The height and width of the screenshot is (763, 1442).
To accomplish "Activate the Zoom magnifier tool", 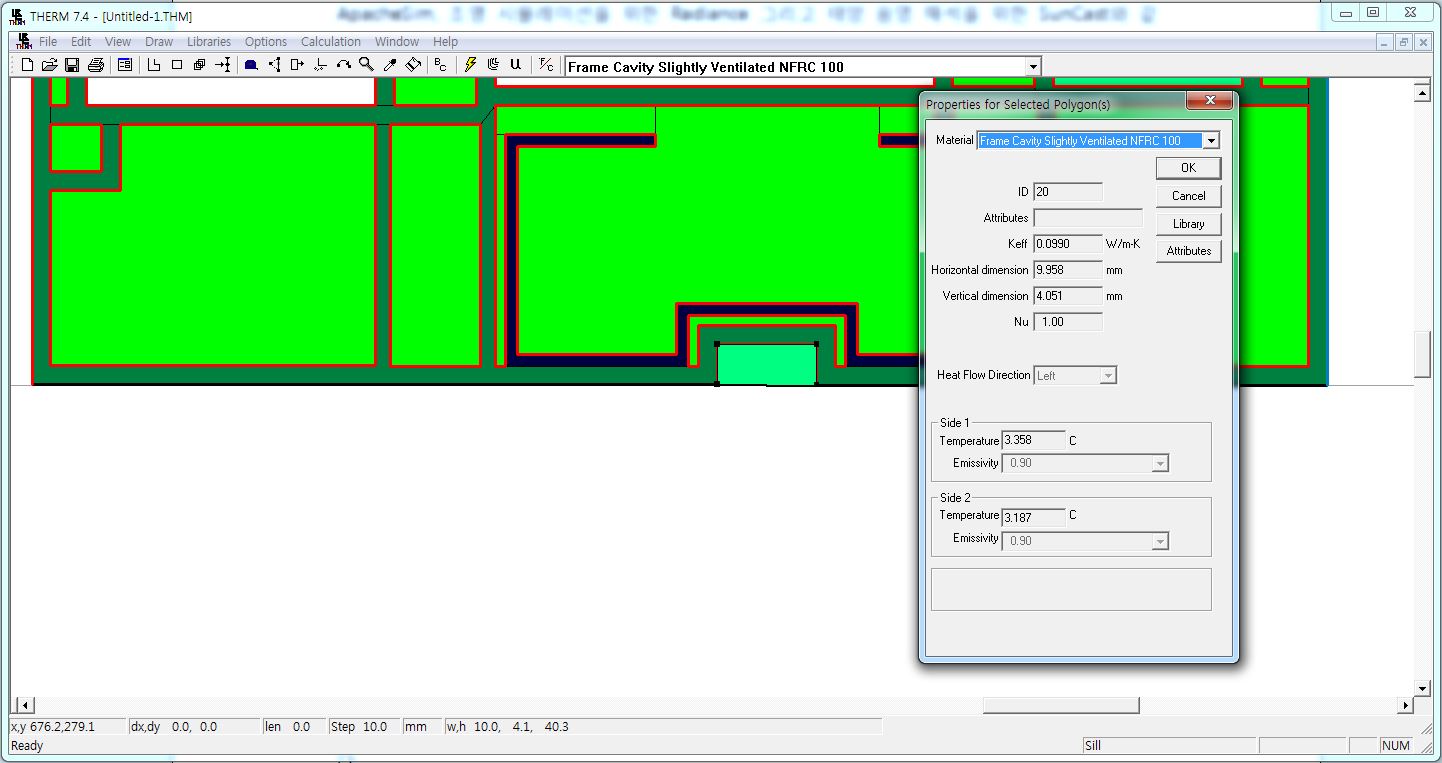I will pos(366,65).
